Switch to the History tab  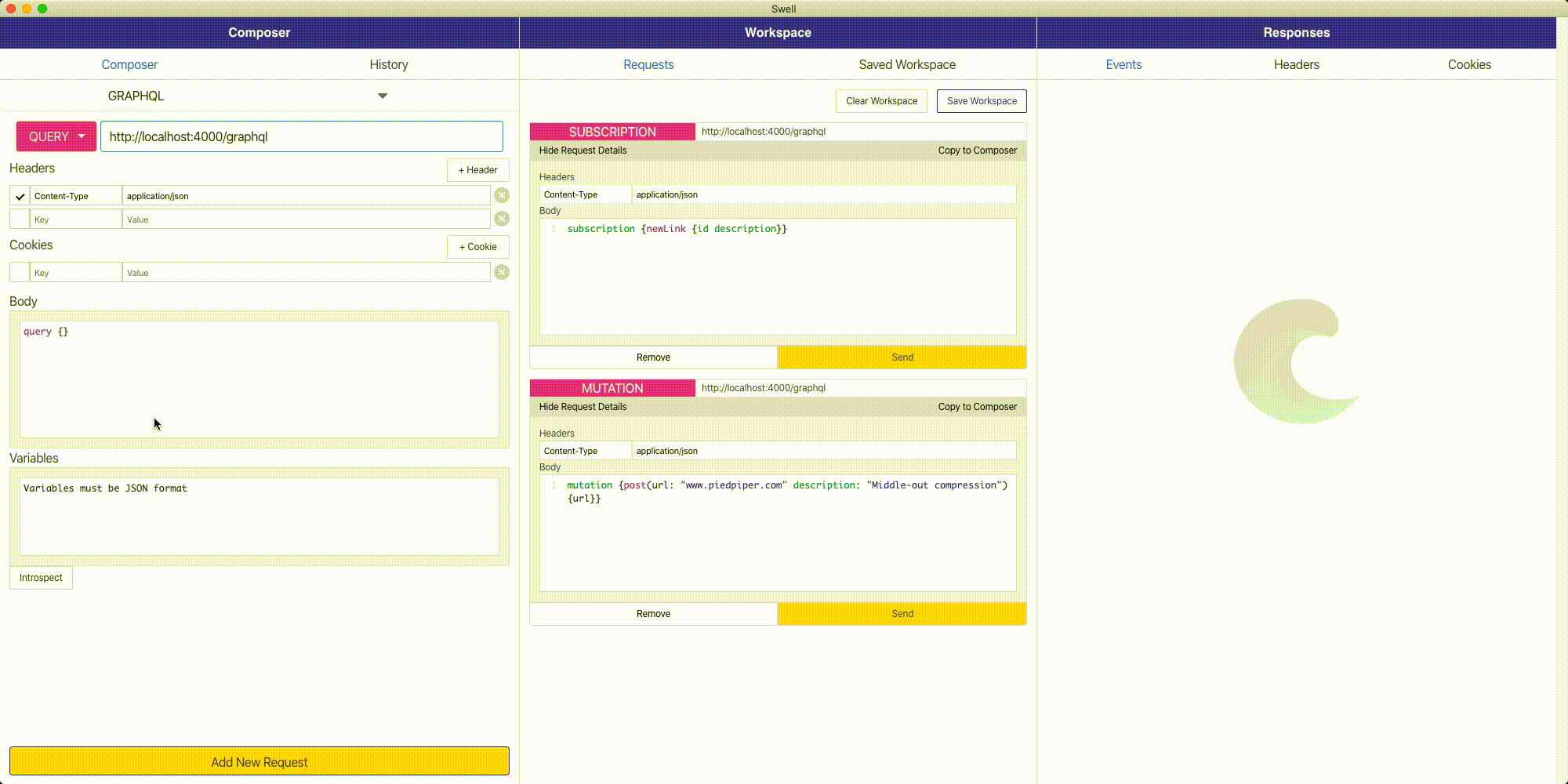click(x=389, y=64)
